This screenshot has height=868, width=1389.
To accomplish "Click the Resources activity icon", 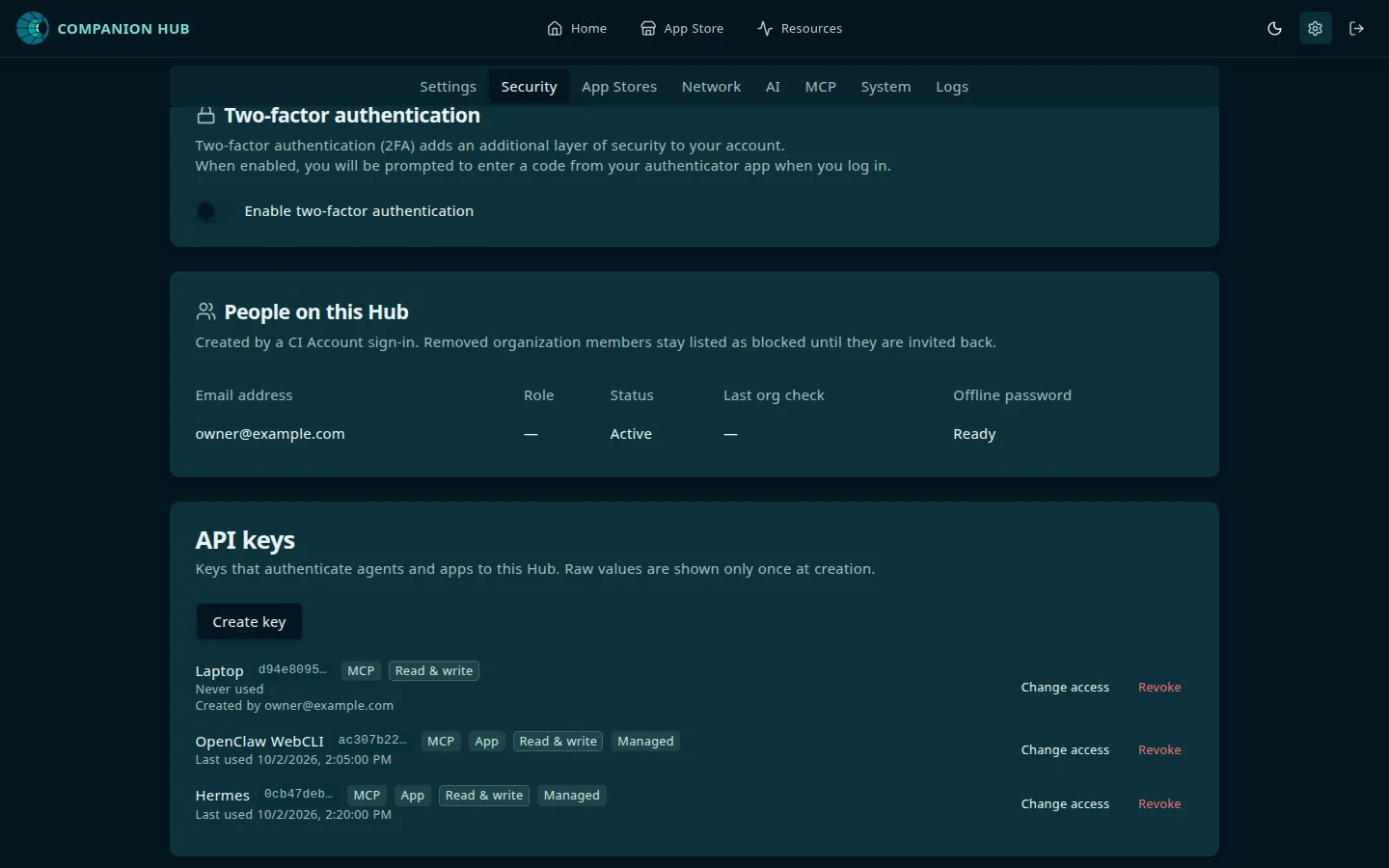I will point(765,28).
